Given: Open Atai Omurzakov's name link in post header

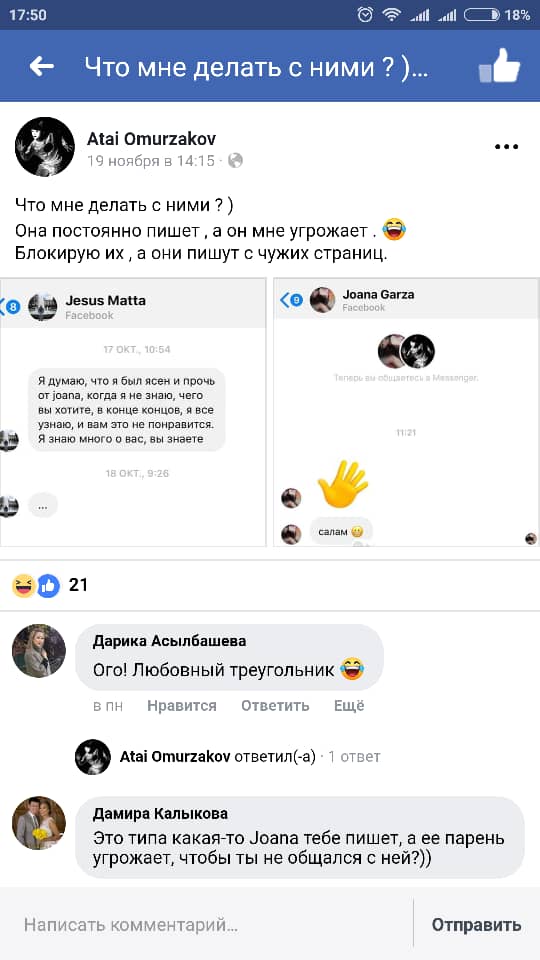Looking at the screenshot, I should [151, 139].
